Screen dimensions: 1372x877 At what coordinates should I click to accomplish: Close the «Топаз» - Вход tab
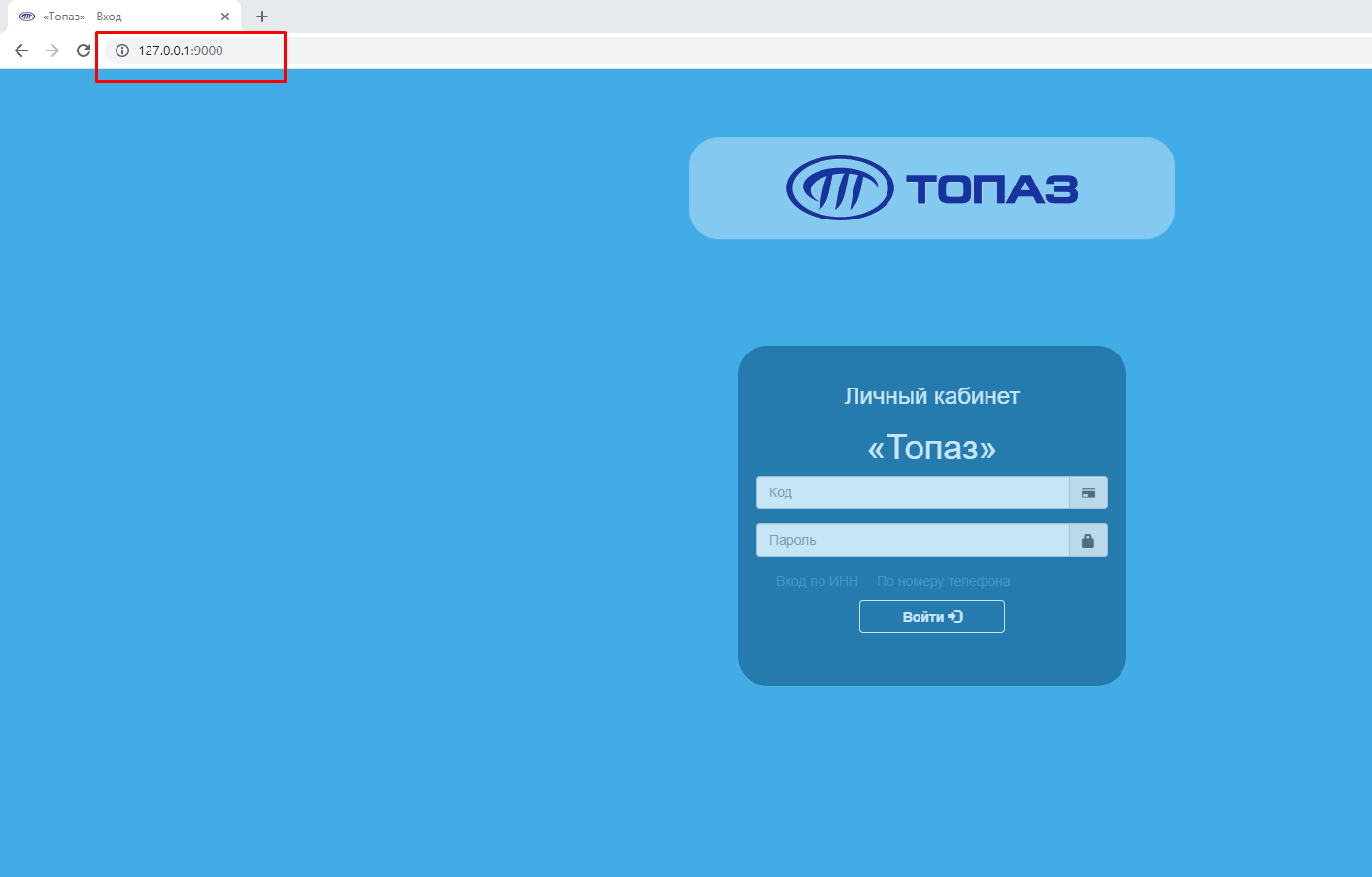tap(225, 17)
